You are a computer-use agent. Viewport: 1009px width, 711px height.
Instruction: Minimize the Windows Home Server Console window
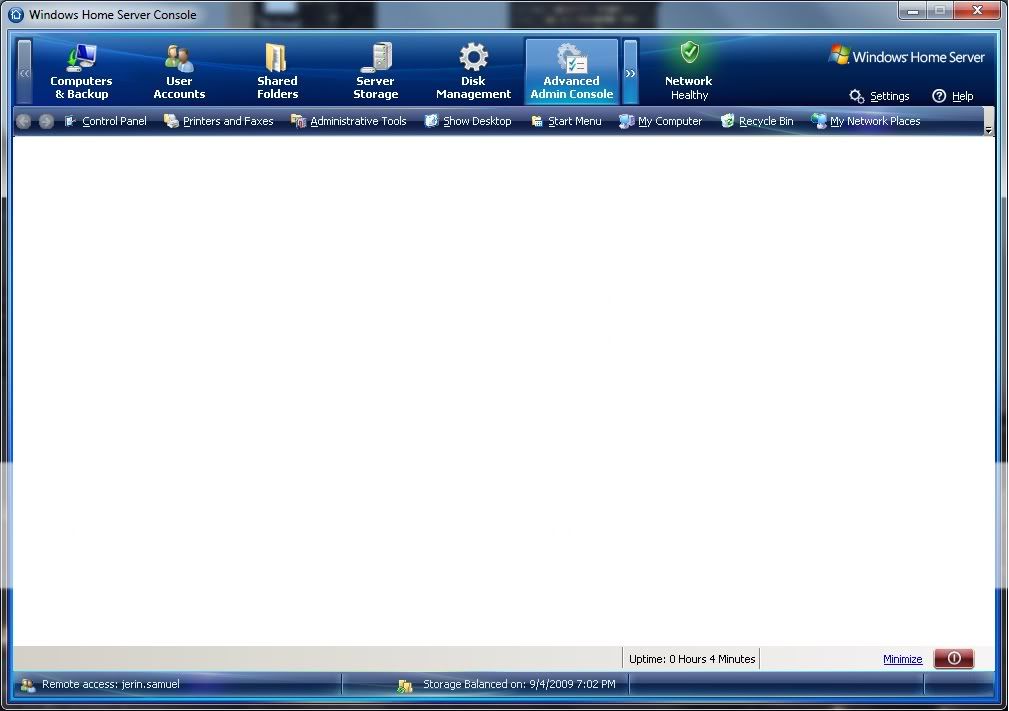(x=912, y=11)
